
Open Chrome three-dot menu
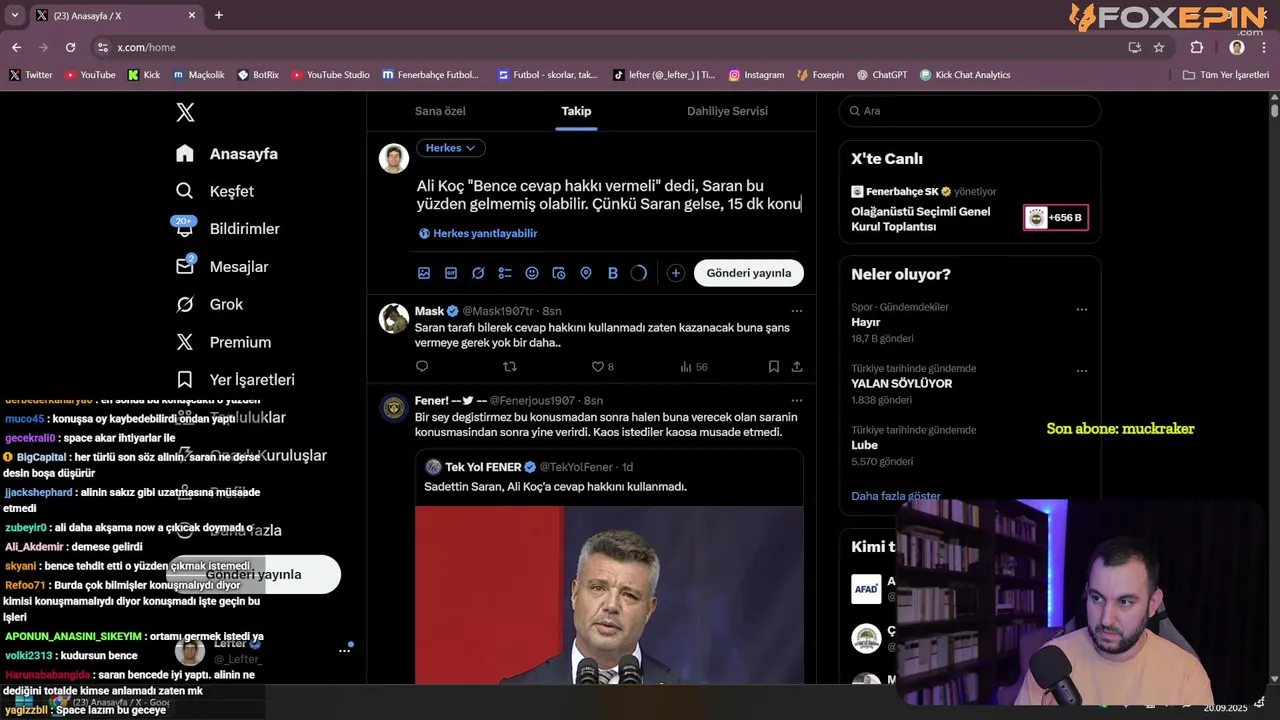coord(1264,47)
